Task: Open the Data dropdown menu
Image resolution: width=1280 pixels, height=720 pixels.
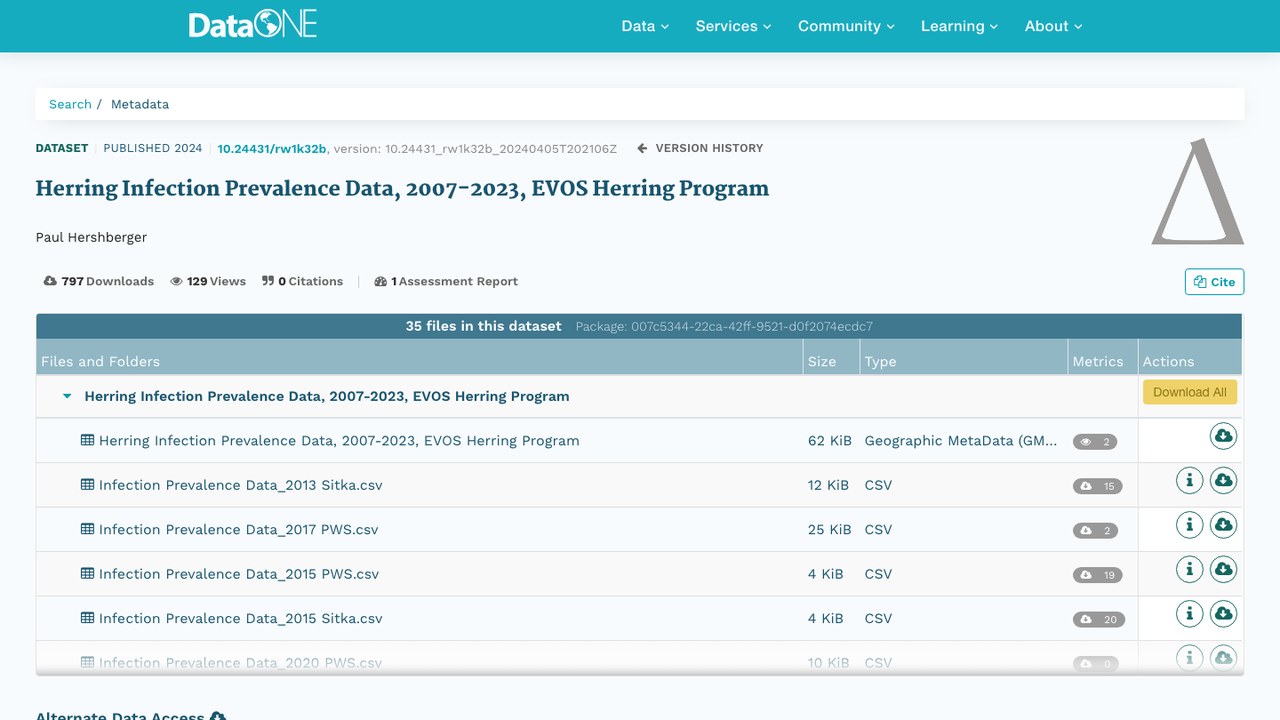Action: point(645,26)
